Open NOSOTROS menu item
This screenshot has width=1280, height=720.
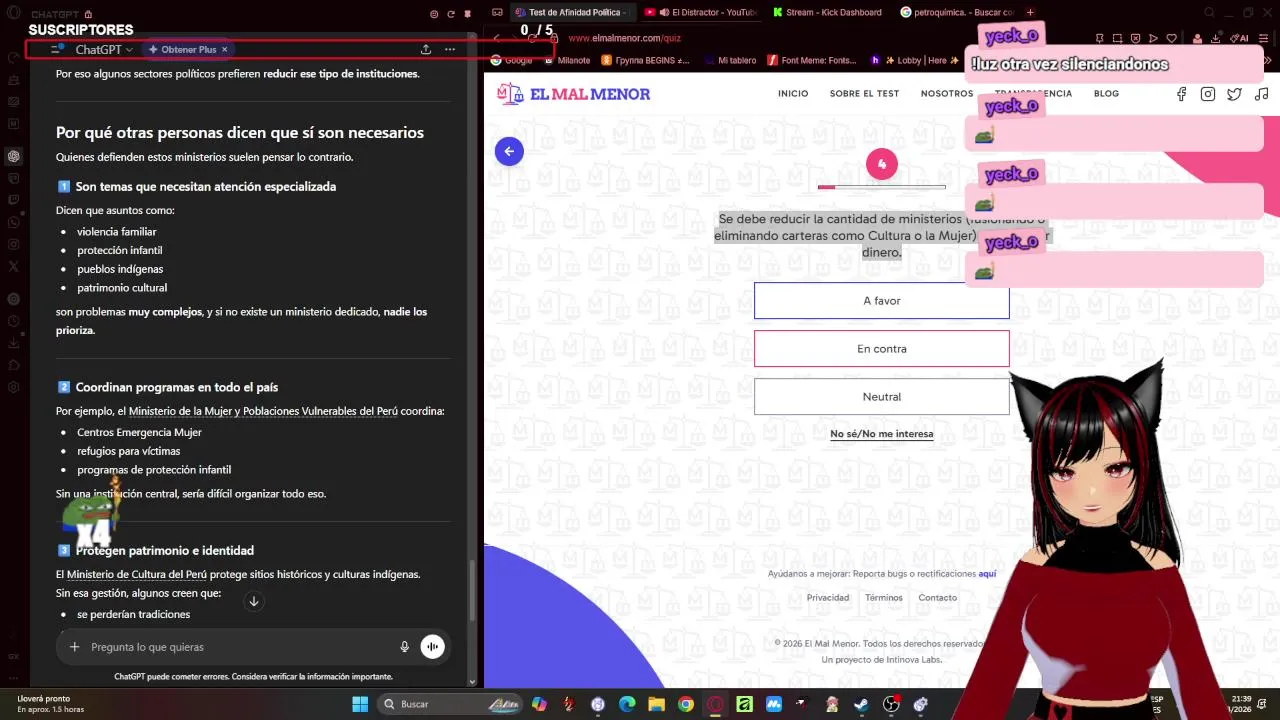tap(947, 94)
